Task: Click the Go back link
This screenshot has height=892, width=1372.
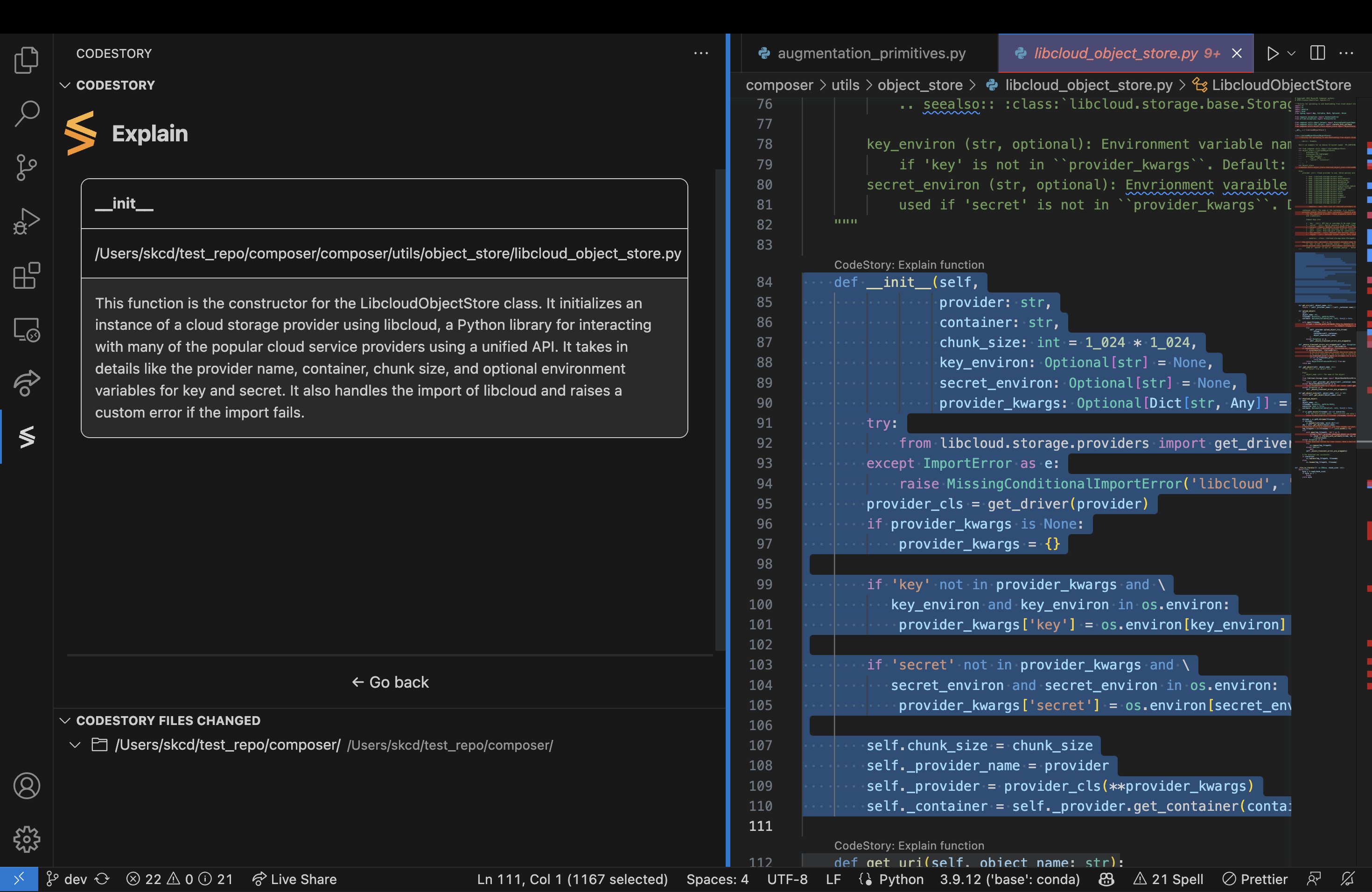Action: 390,682
